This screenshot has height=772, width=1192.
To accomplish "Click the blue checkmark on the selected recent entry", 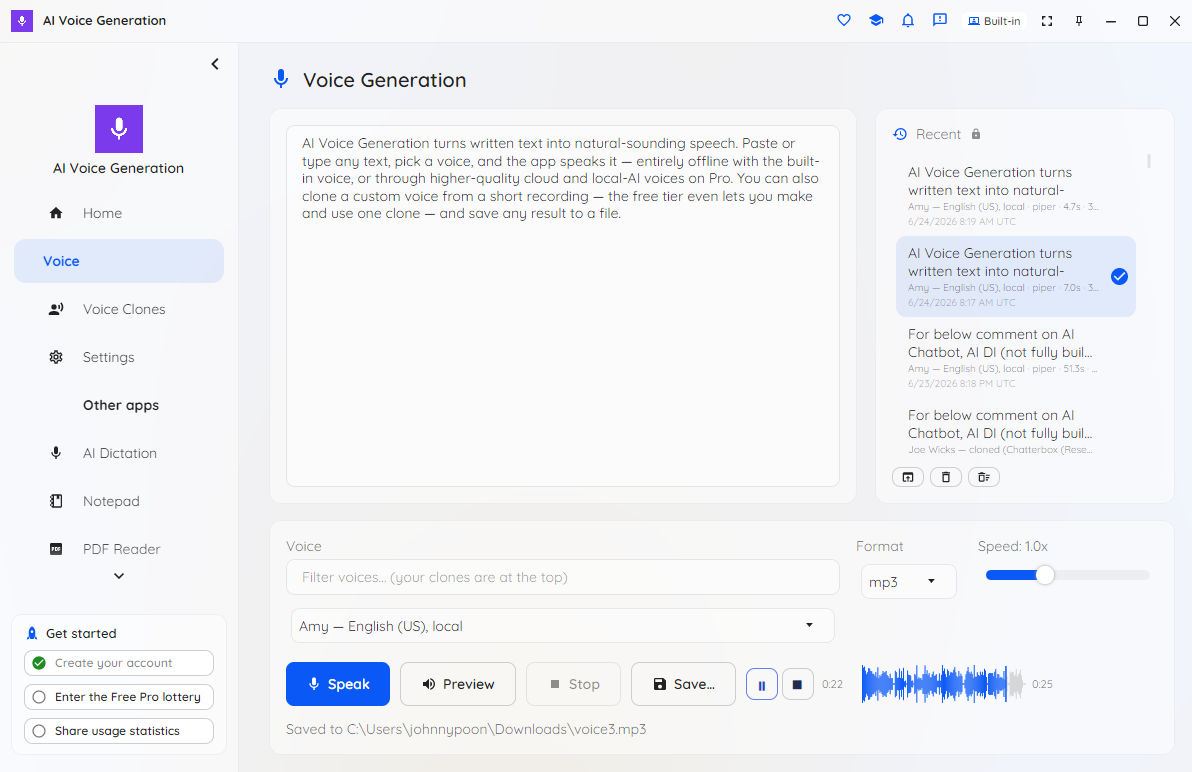I will (x=1119, y=277).
